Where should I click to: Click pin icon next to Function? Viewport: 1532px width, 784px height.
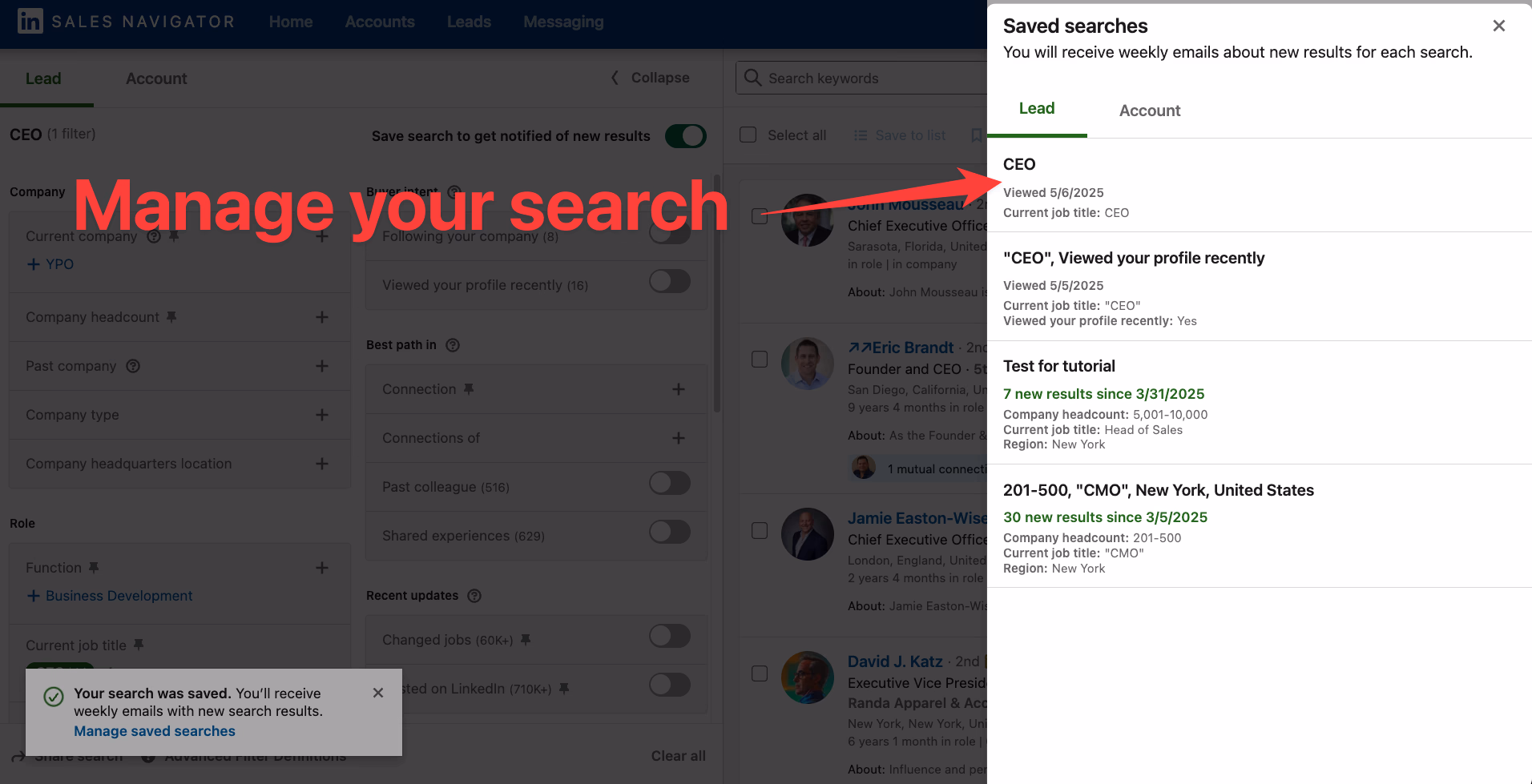tap(94, 568)
